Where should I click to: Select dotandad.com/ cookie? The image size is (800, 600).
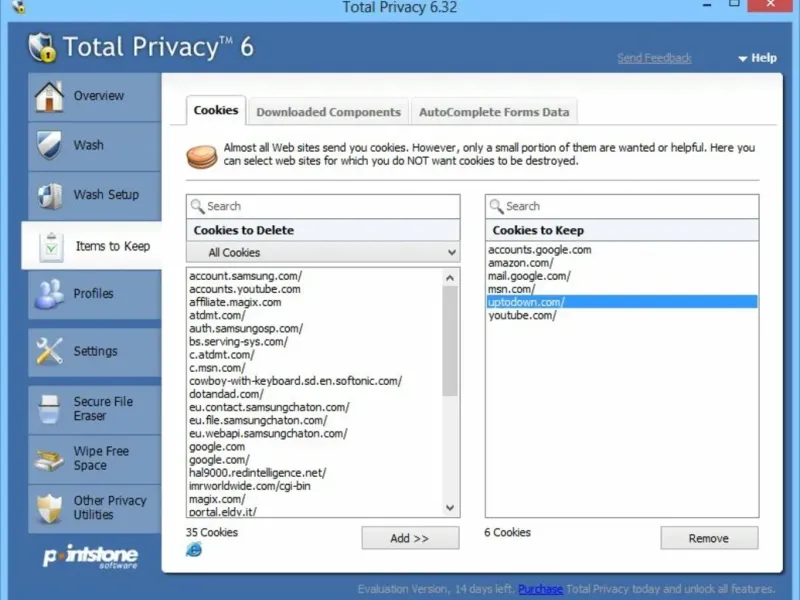(x=227, y=394)
